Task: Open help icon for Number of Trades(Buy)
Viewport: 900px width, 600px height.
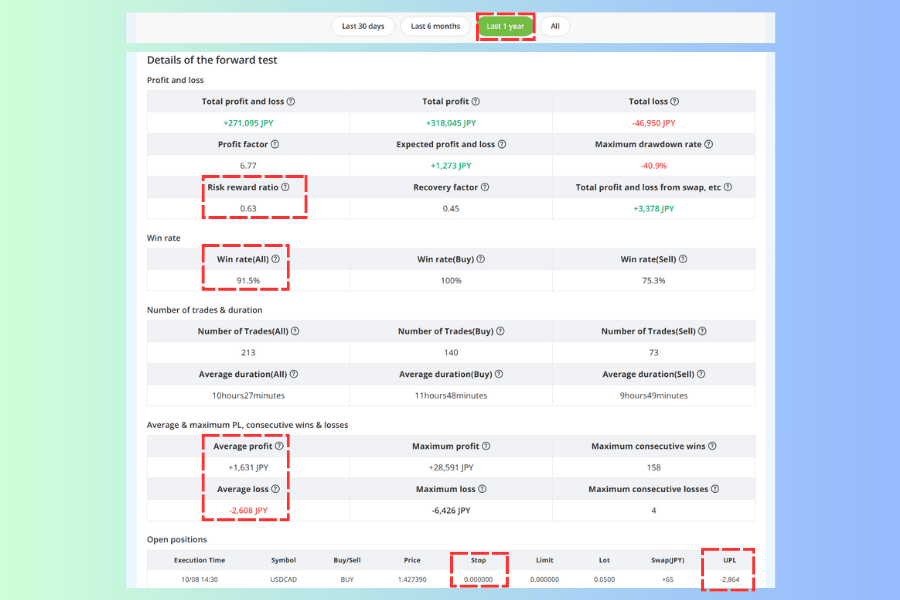Action: [x=501, y=331]
